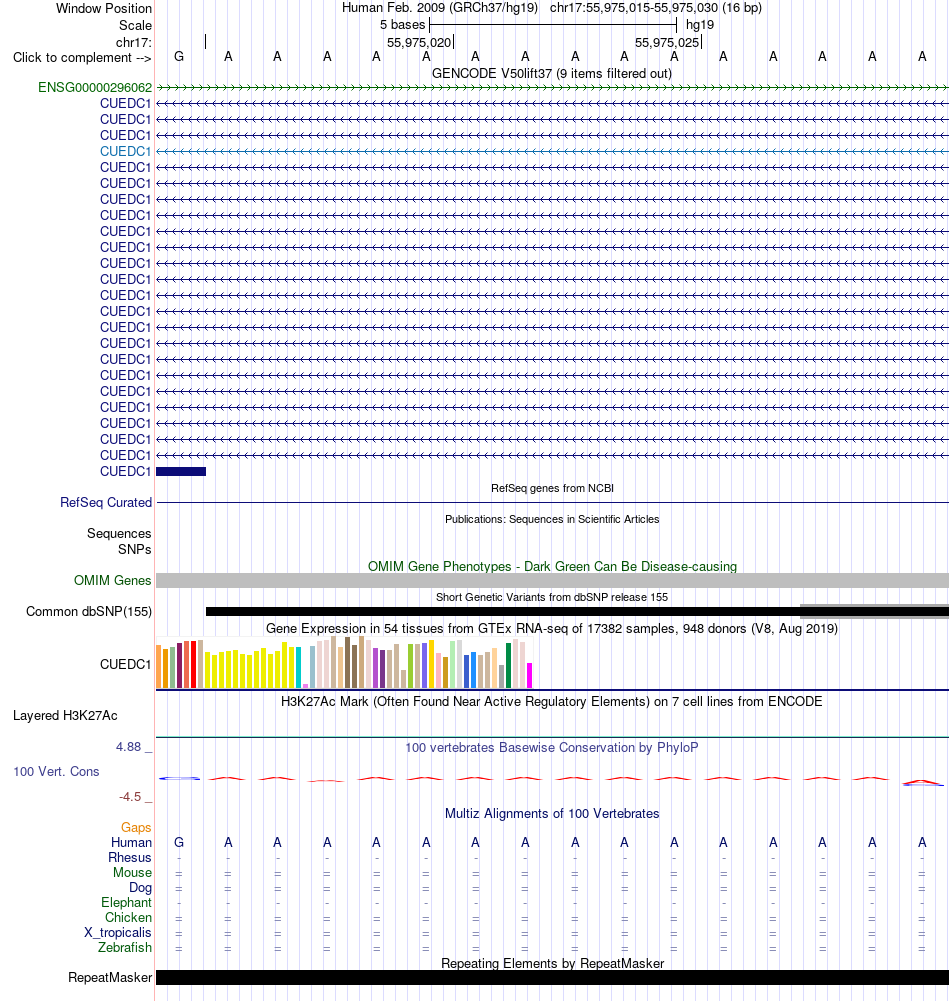Click the Rhesus alignment row label
The width and height of the screenshot is (950, 1001).
130,857
